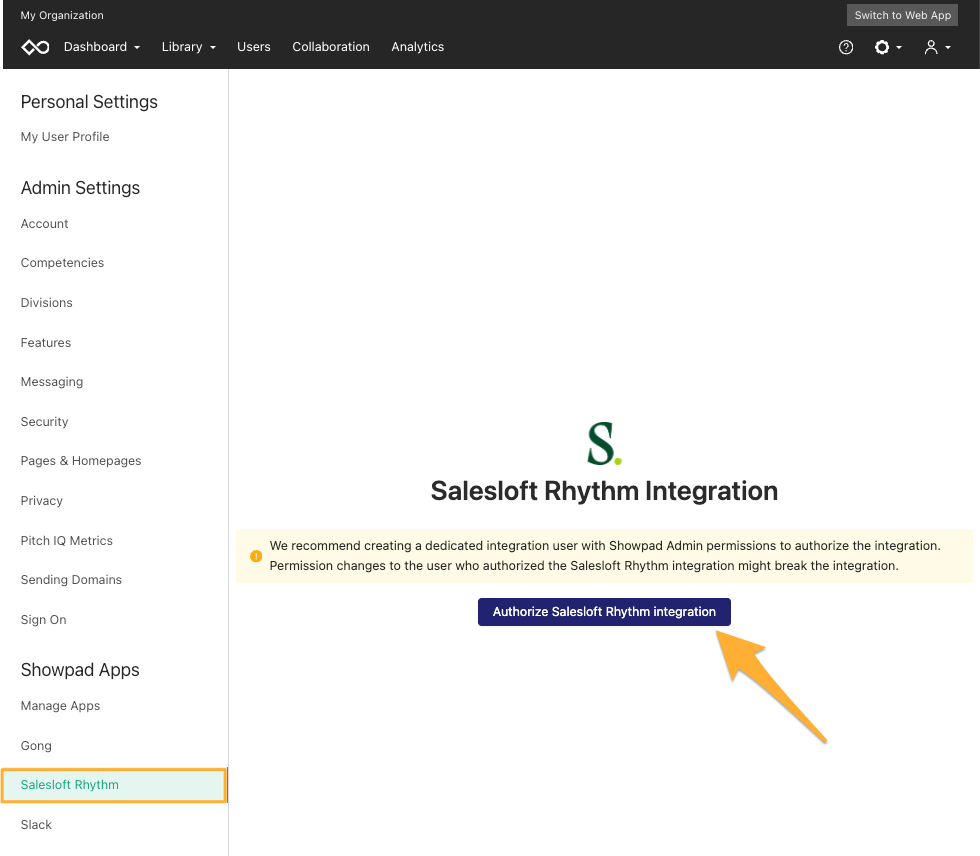Image resolution: width=980 pixels, height=856 pixels.
Task: Open the user profile icon menu
Action: click(937, 47)
